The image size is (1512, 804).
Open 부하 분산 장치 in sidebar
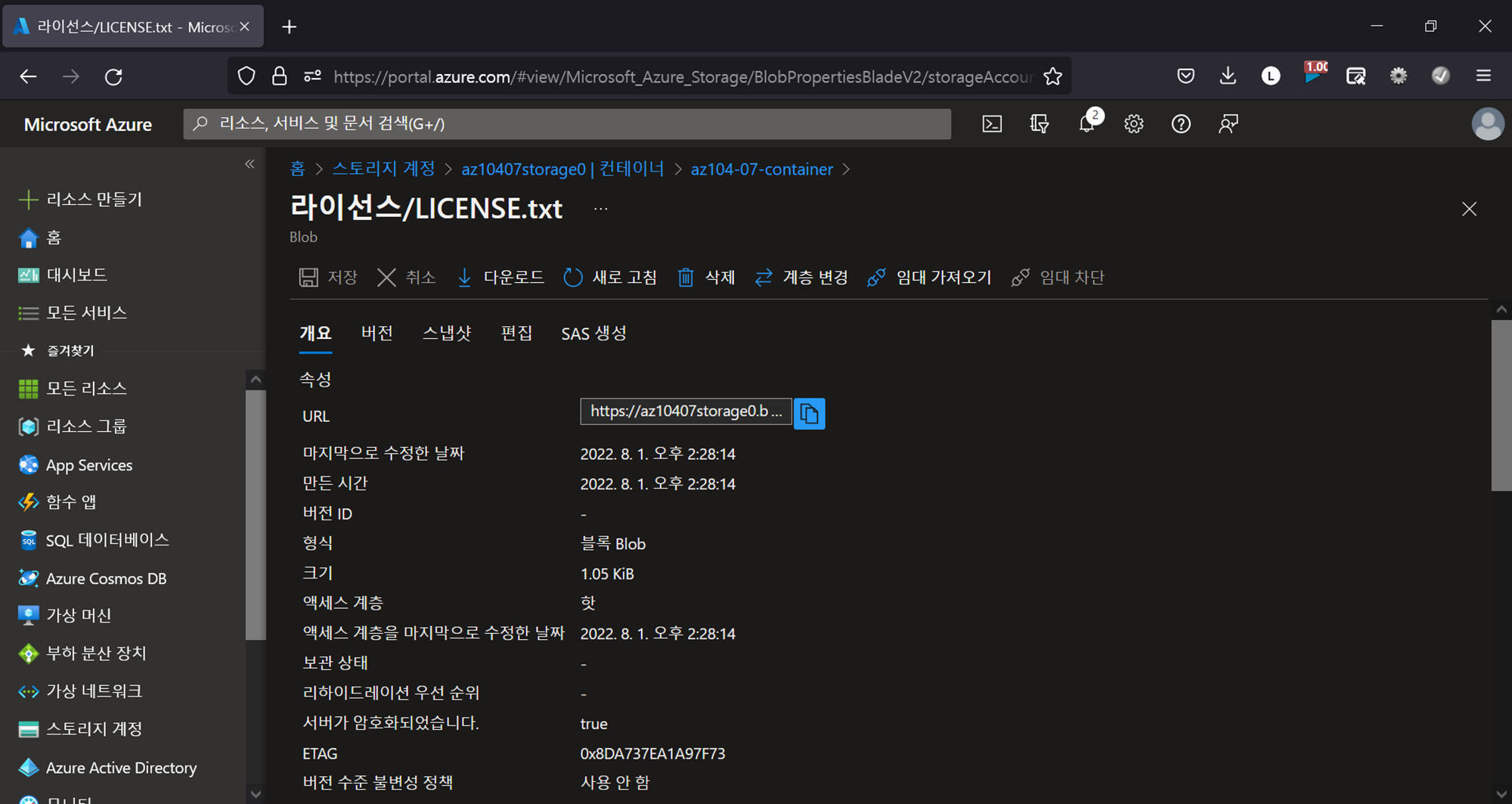pyautogui.click(x=82, y=653)
